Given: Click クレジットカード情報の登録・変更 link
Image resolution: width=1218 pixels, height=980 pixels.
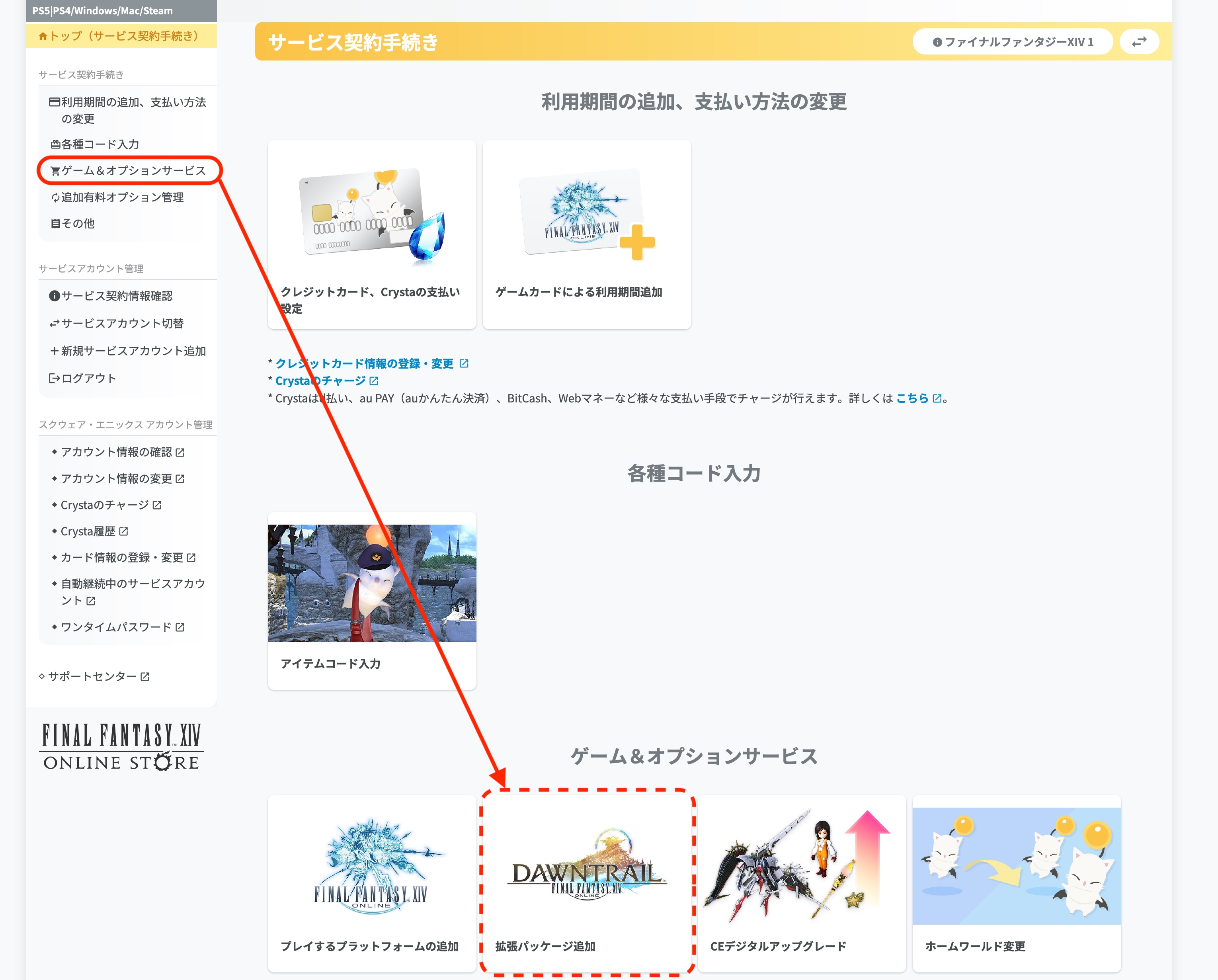Looking at the screenshot, I should [x=364, y=363].
